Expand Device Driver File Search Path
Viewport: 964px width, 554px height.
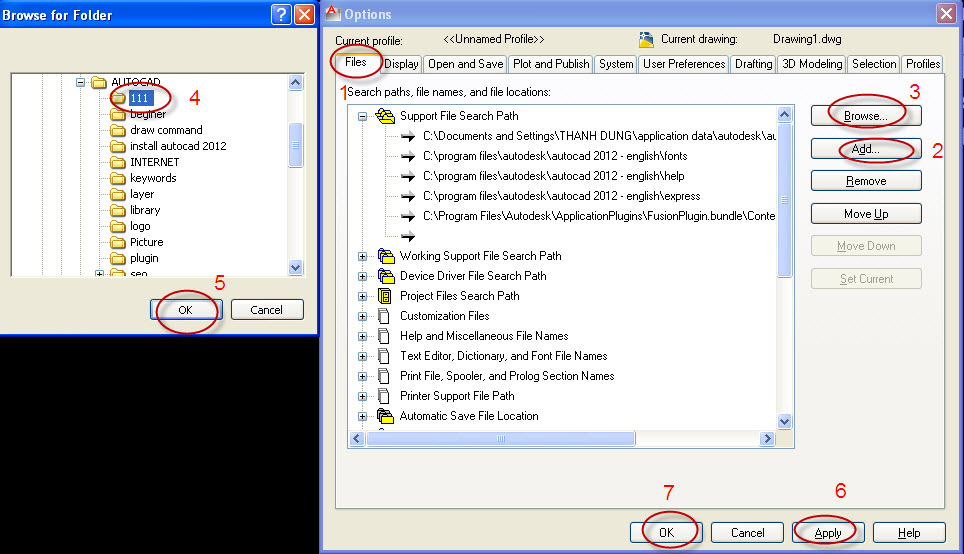(363, 277)
